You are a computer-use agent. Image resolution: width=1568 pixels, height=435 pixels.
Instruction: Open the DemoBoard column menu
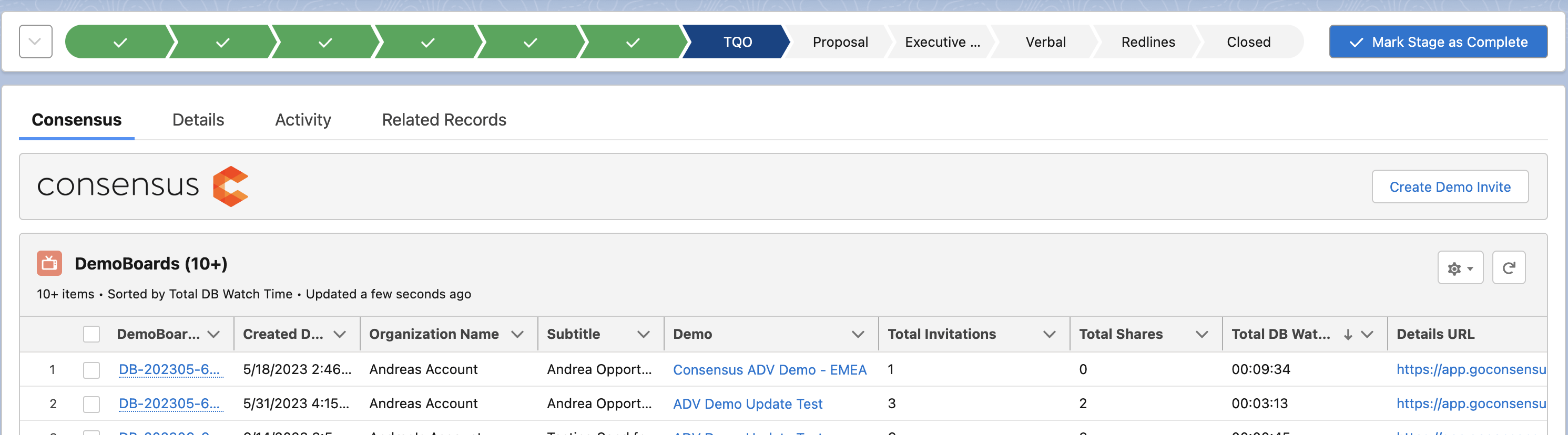point(213,334)
